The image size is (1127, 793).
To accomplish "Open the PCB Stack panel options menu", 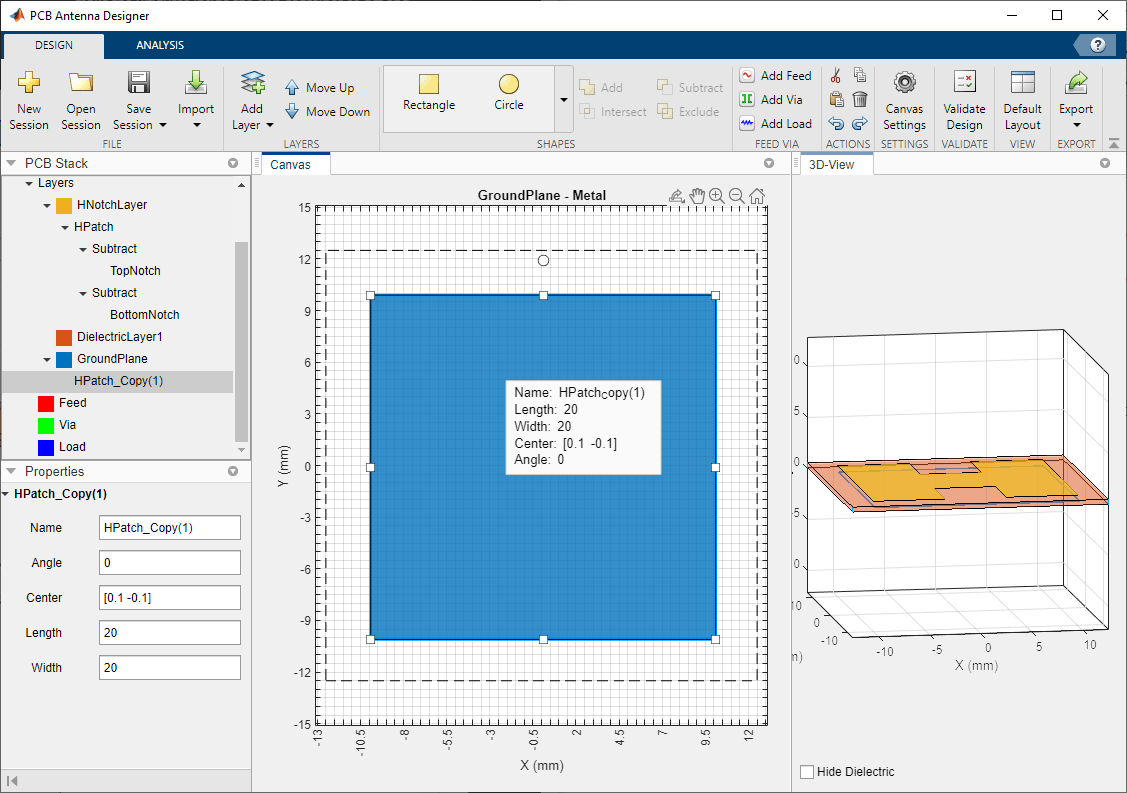I will point(233,163).
